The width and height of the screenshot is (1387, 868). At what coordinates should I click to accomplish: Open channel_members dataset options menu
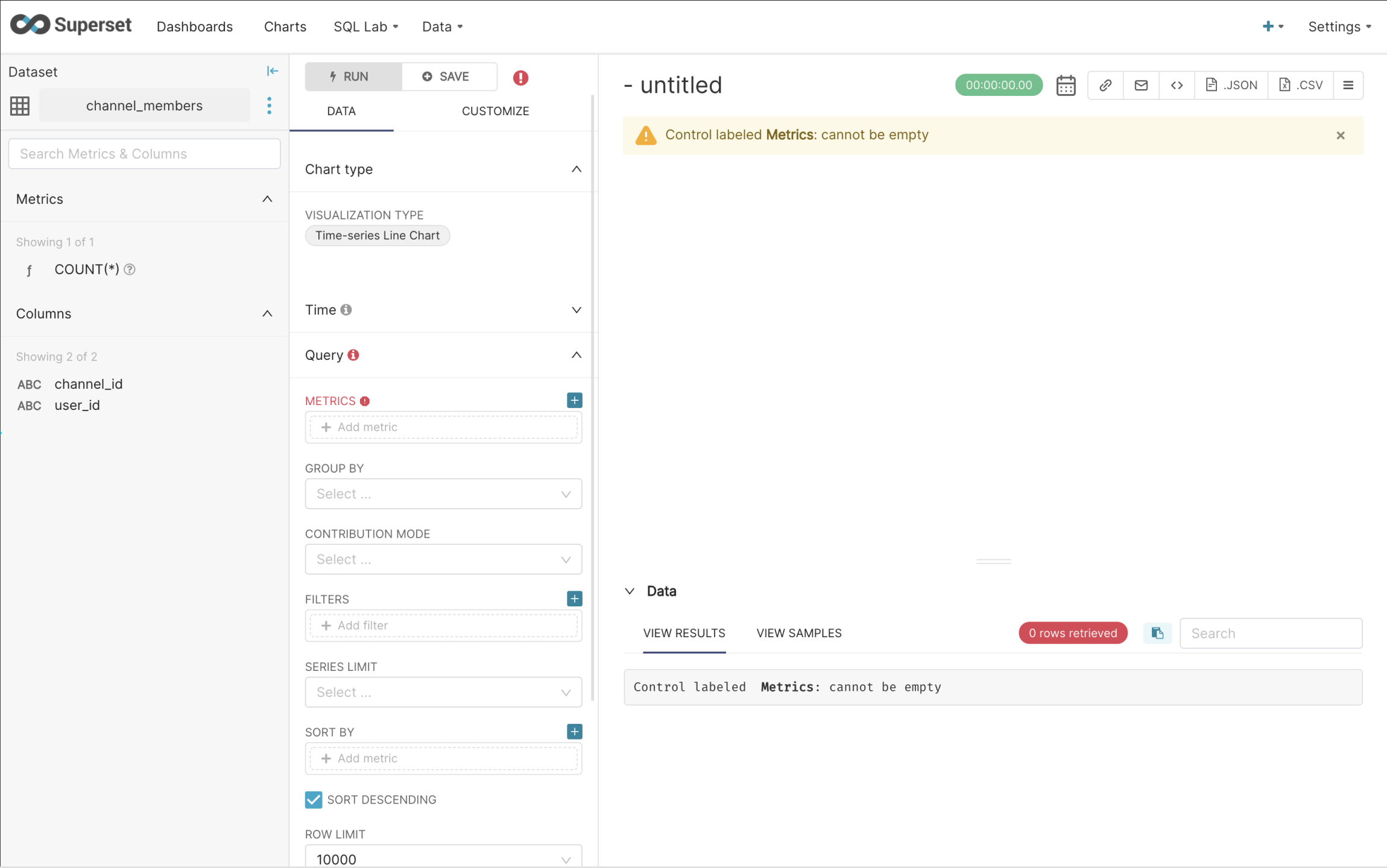click(269, 105)
